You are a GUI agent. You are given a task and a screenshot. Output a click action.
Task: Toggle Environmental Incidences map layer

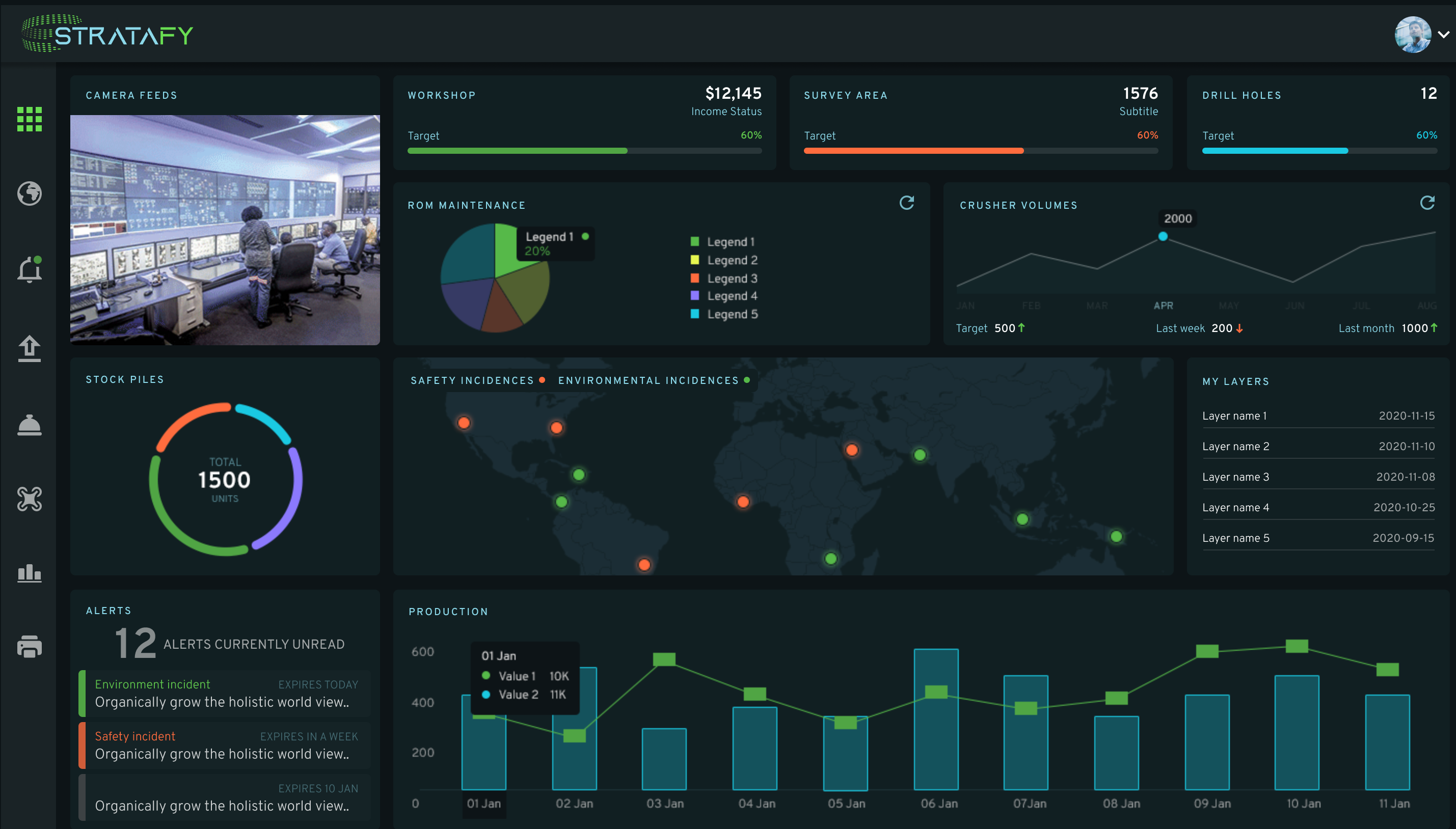coord(654,380)
